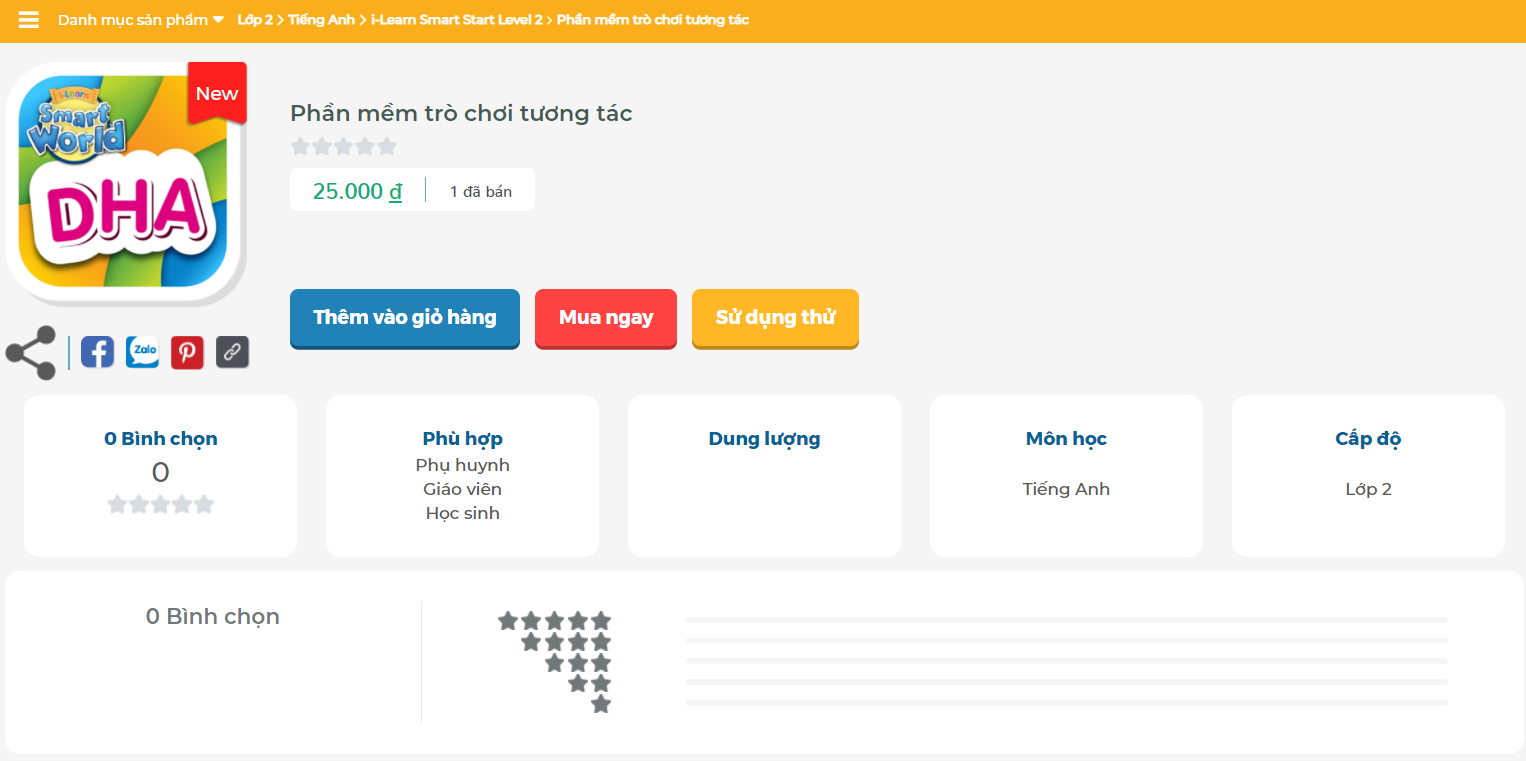Click the product title heading
This screenshot has width=1526, height=761.
pos(461,113)
